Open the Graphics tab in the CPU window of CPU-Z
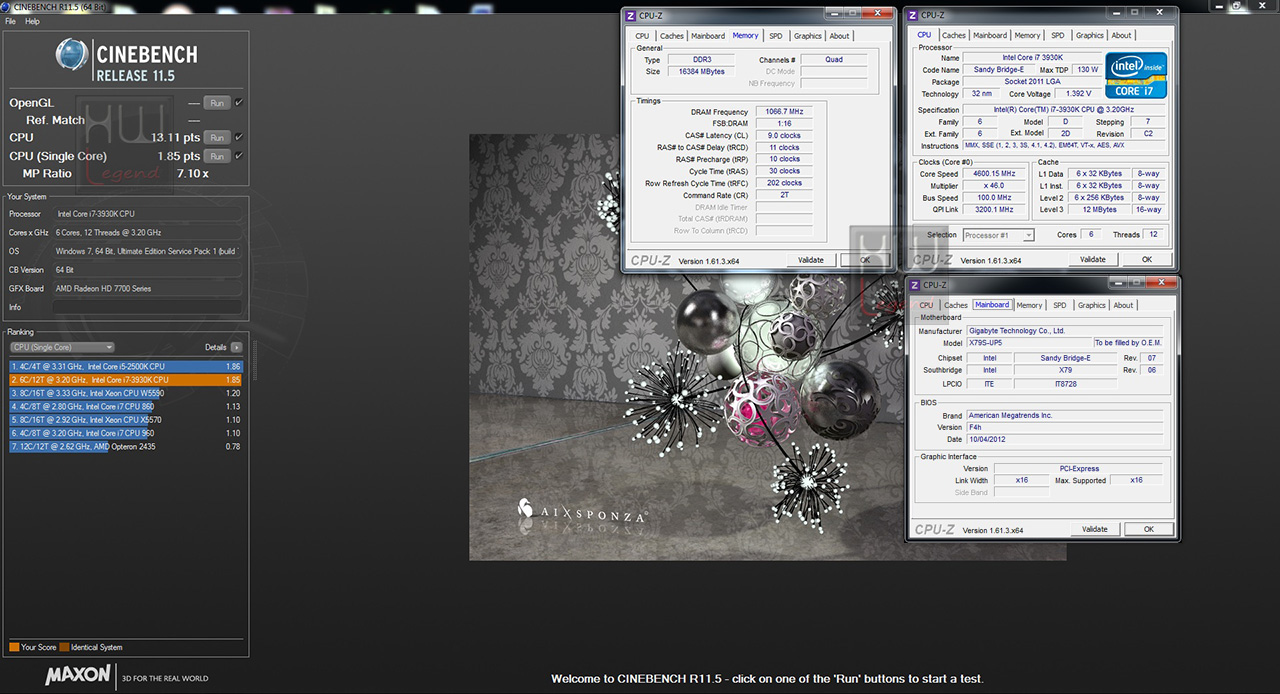Screen dimensions: 1280x694 pos(1090,35)
